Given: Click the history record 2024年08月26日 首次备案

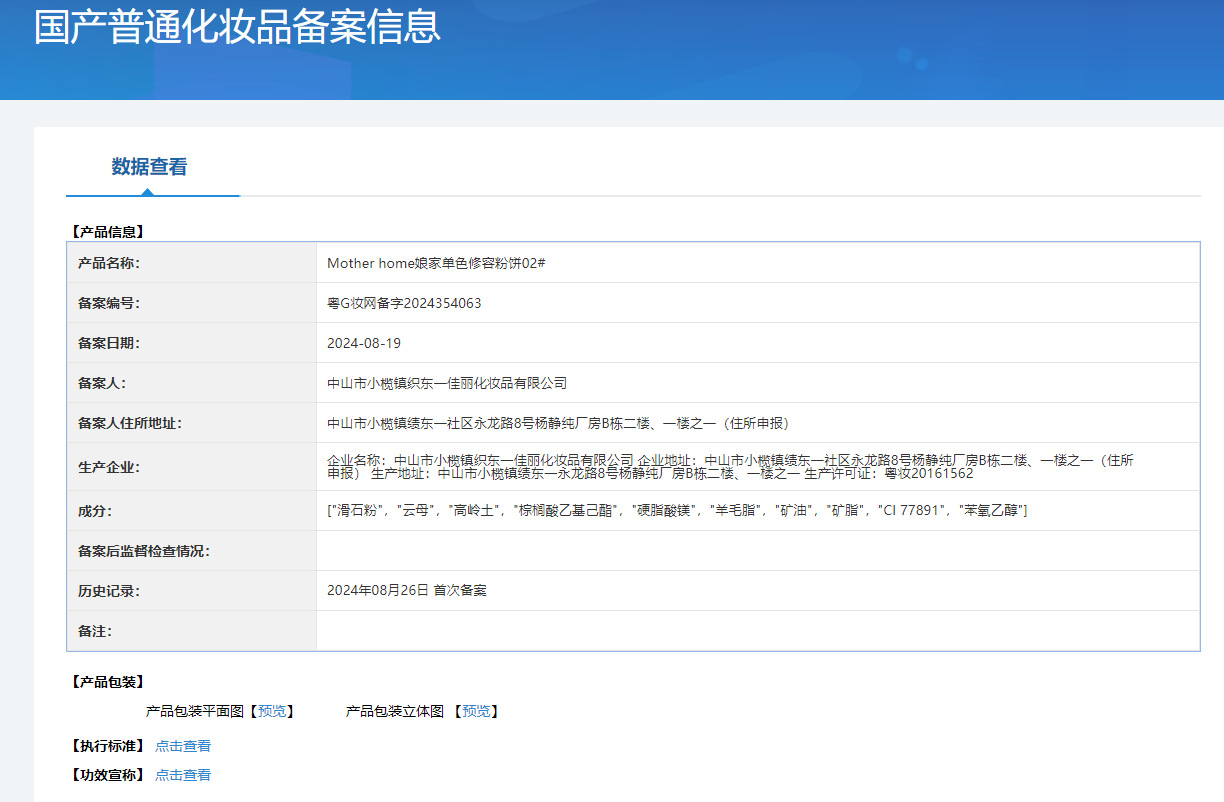Looking at the screenshot, I should pyautogui.click(x=407, y=591).
